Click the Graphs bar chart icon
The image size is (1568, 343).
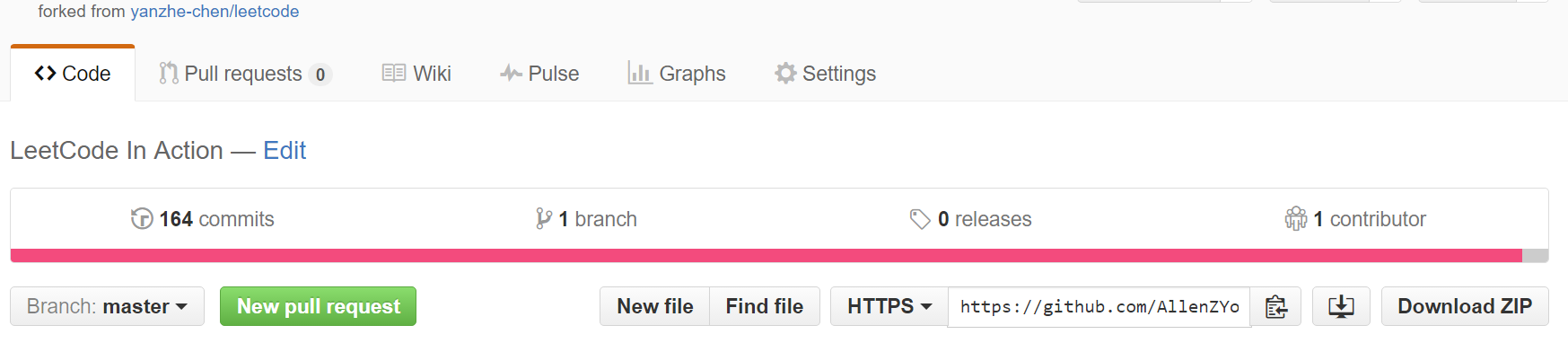(x=639, y=73)
